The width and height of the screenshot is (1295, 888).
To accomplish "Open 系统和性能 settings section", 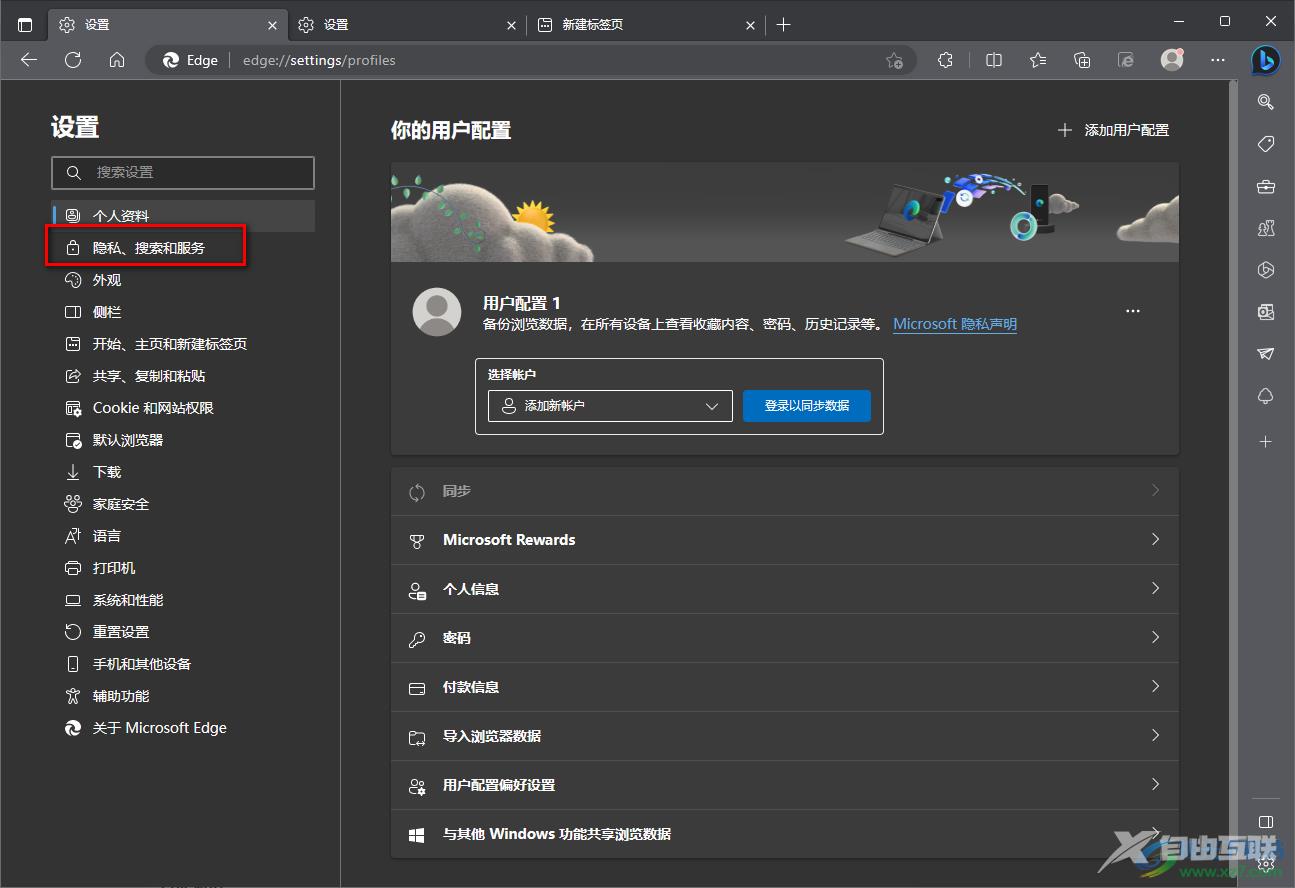I will [x=183, y=600].
